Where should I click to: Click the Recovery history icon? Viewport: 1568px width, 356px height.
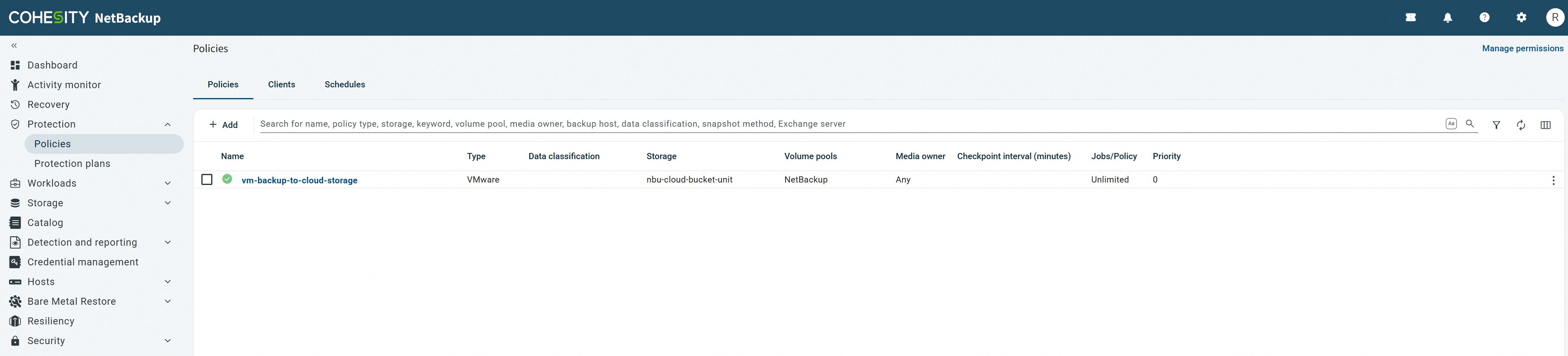(15, 105)
